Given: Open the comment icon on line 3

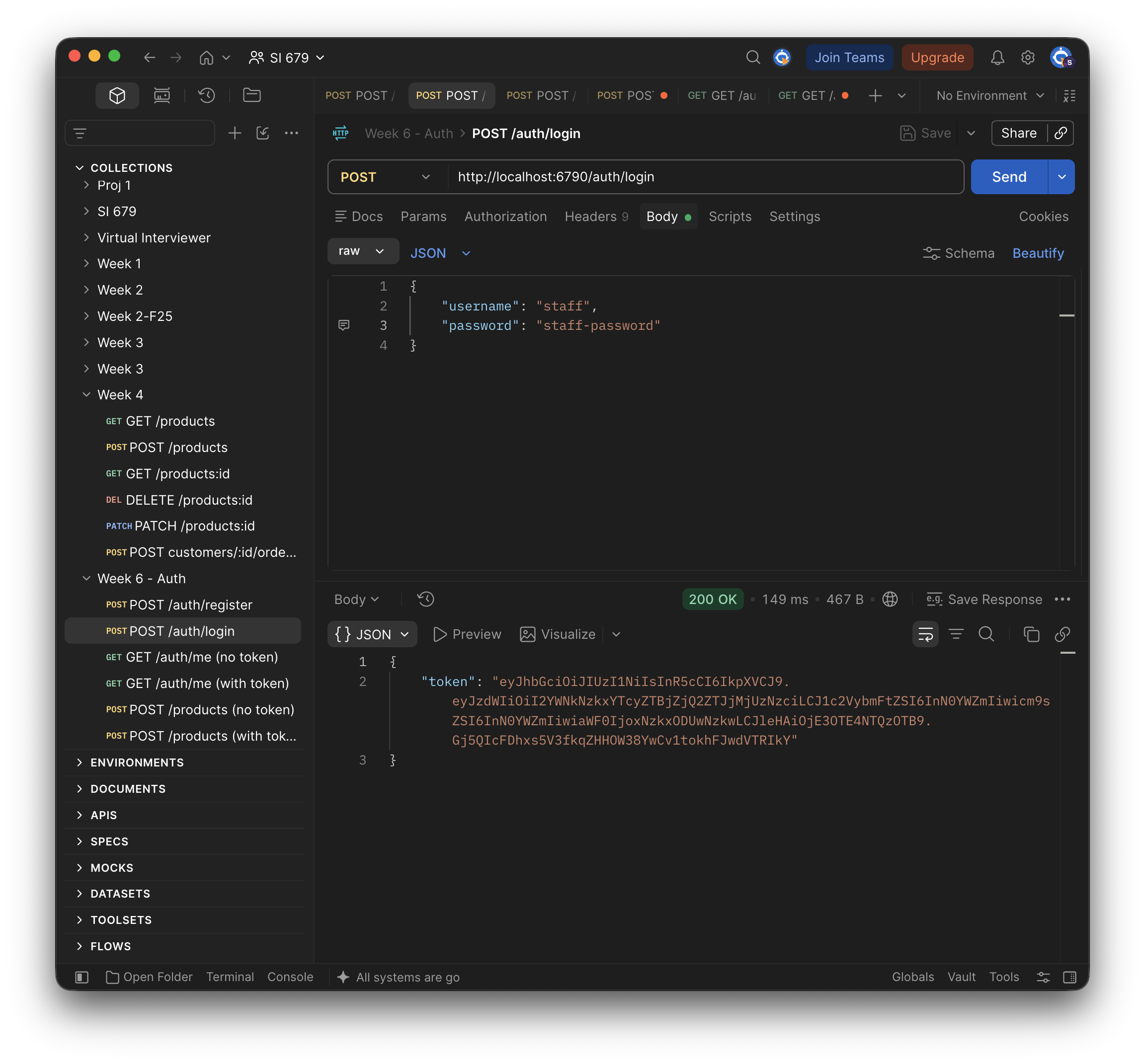Looking at the screenshot, I should click(344, 325).
